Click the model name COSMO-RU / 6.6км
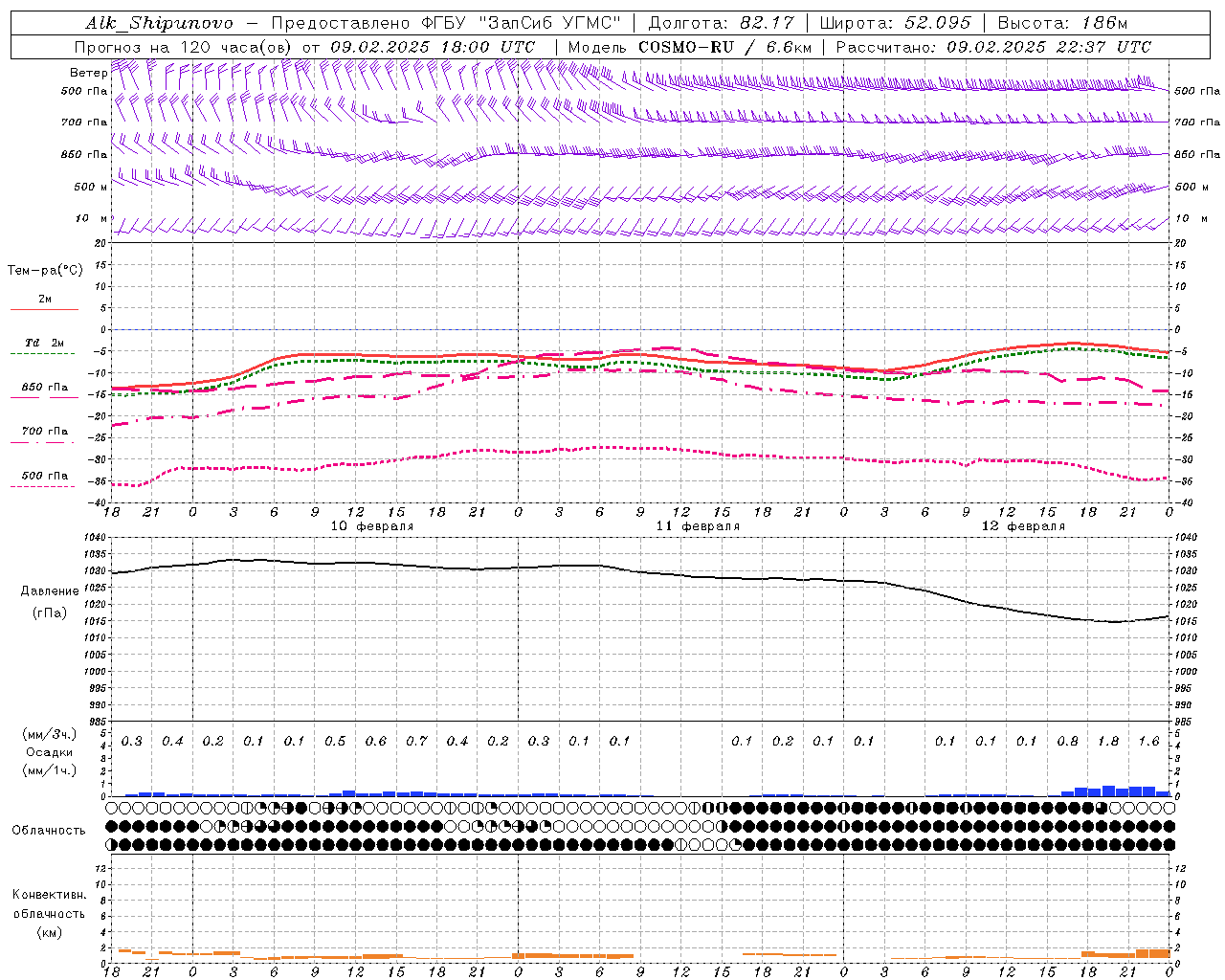The height and width of the screenshot is (980, 1225). [x=725, y=47]
